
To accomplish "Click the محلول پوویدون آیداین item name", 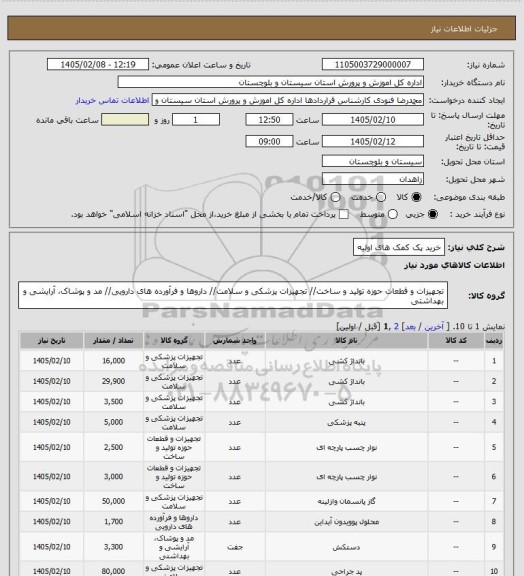I will coord(346,522).
